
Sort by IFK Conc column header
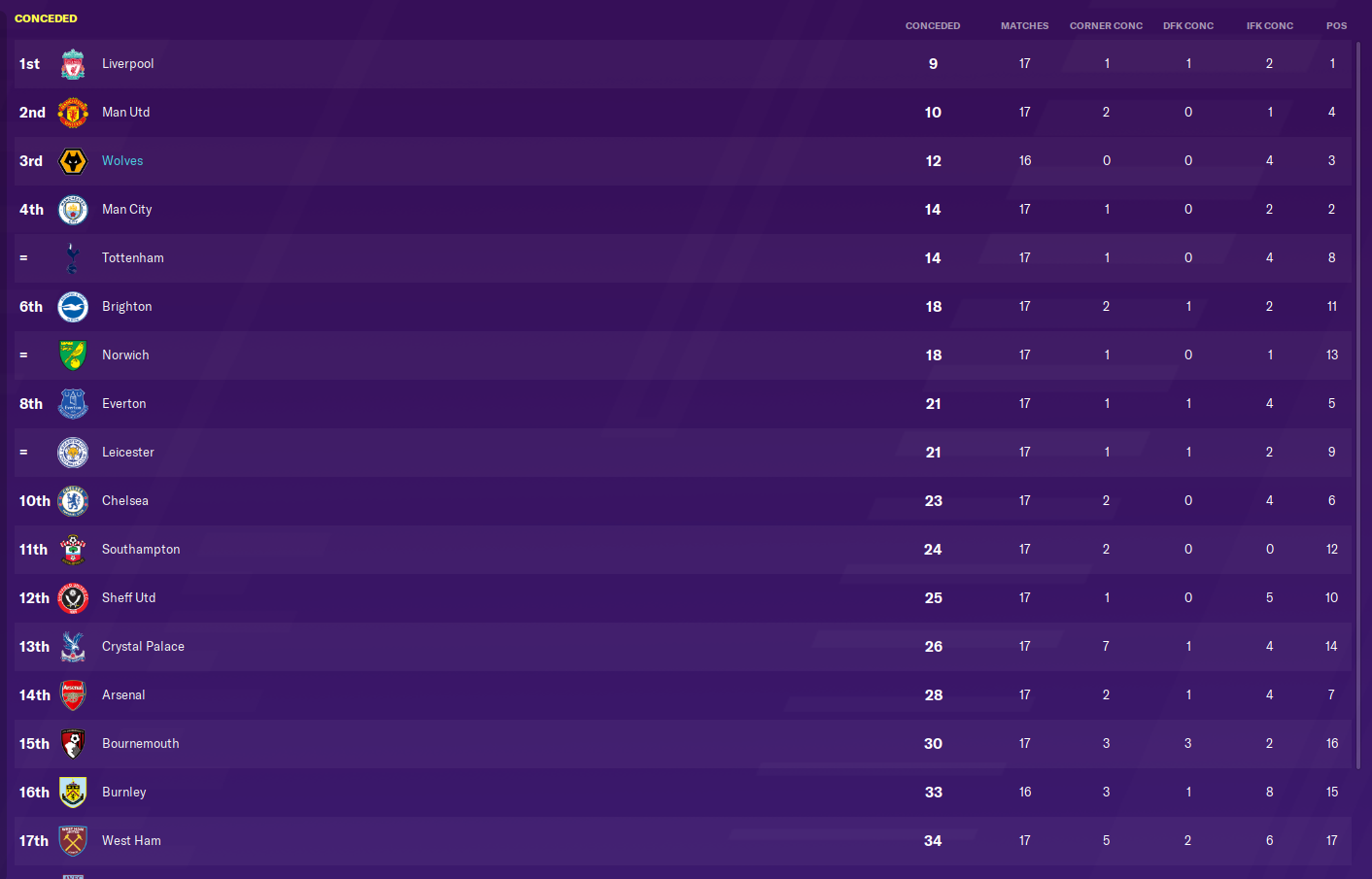click(1269, 26)
